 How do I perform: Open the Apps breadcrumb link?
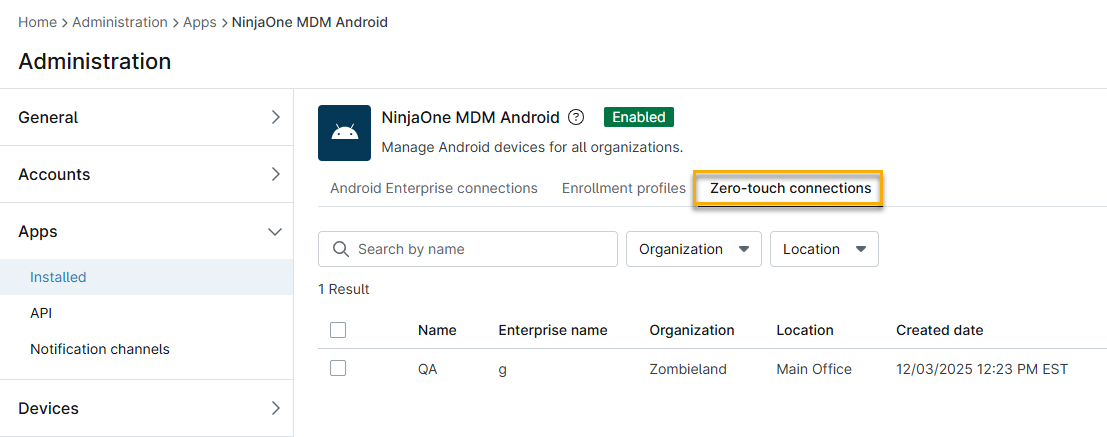tap(199, 22)
